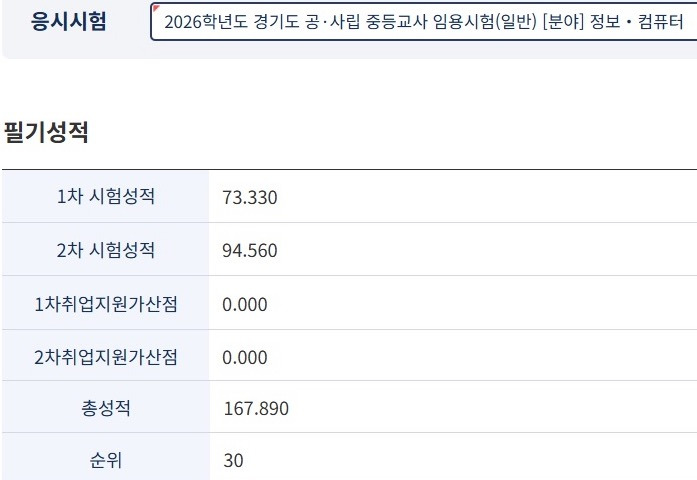Screen dimensions: 697x480
Task: Click the 정보・컴퓨터 text in exam field
Action: pyautogui.click(x=640, y=23)
